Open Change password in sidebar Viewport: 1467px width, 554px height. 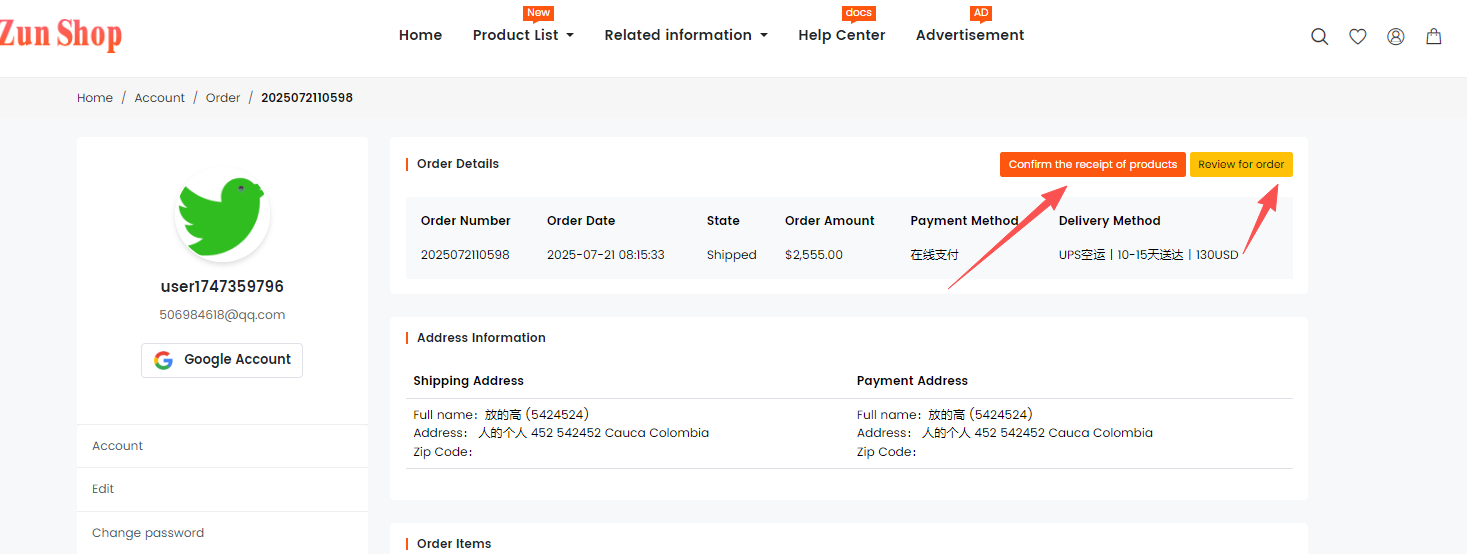coord(148,533)
